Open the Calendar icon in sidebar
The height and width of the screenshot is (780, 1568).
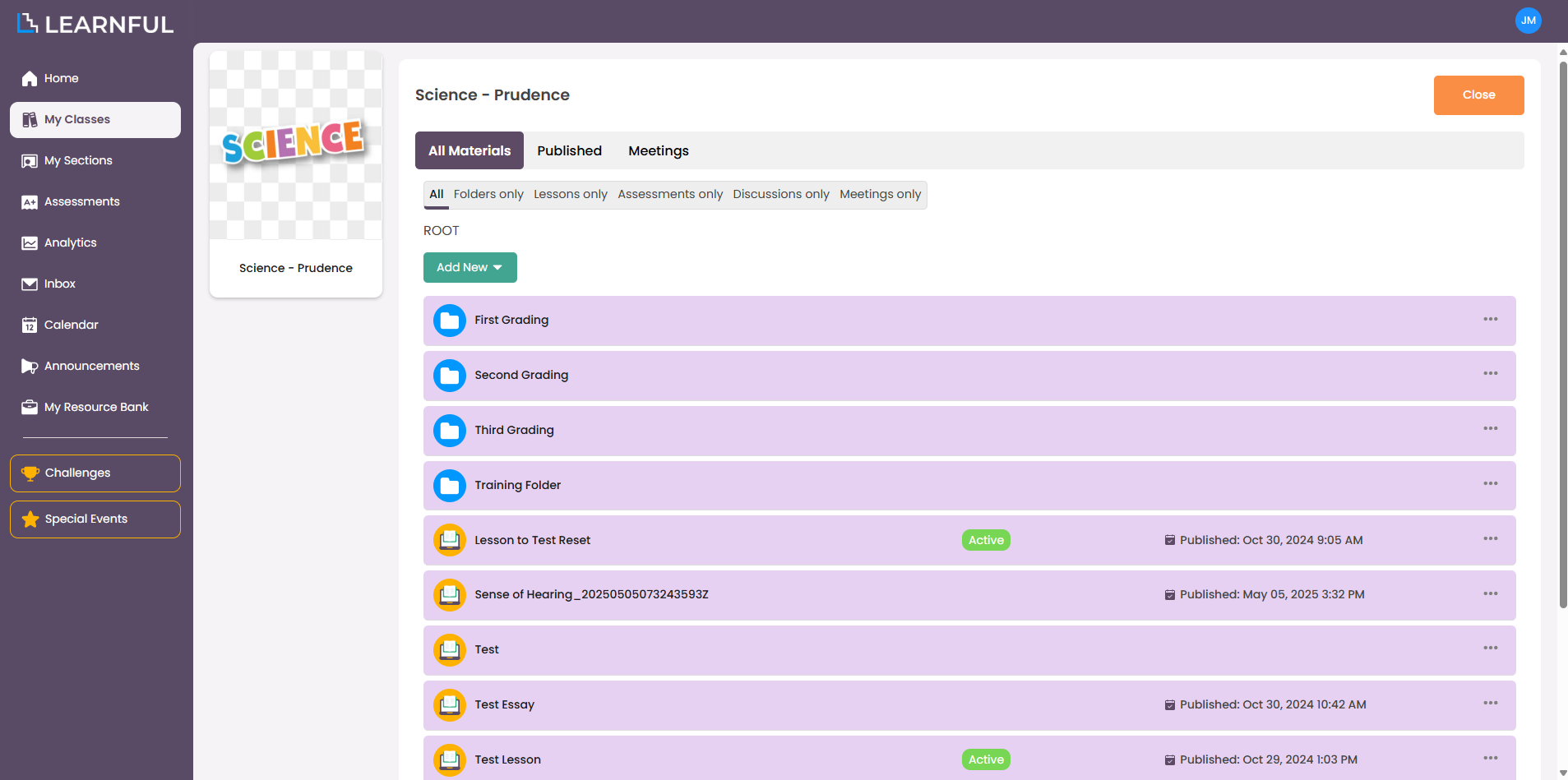click(30, 325)
